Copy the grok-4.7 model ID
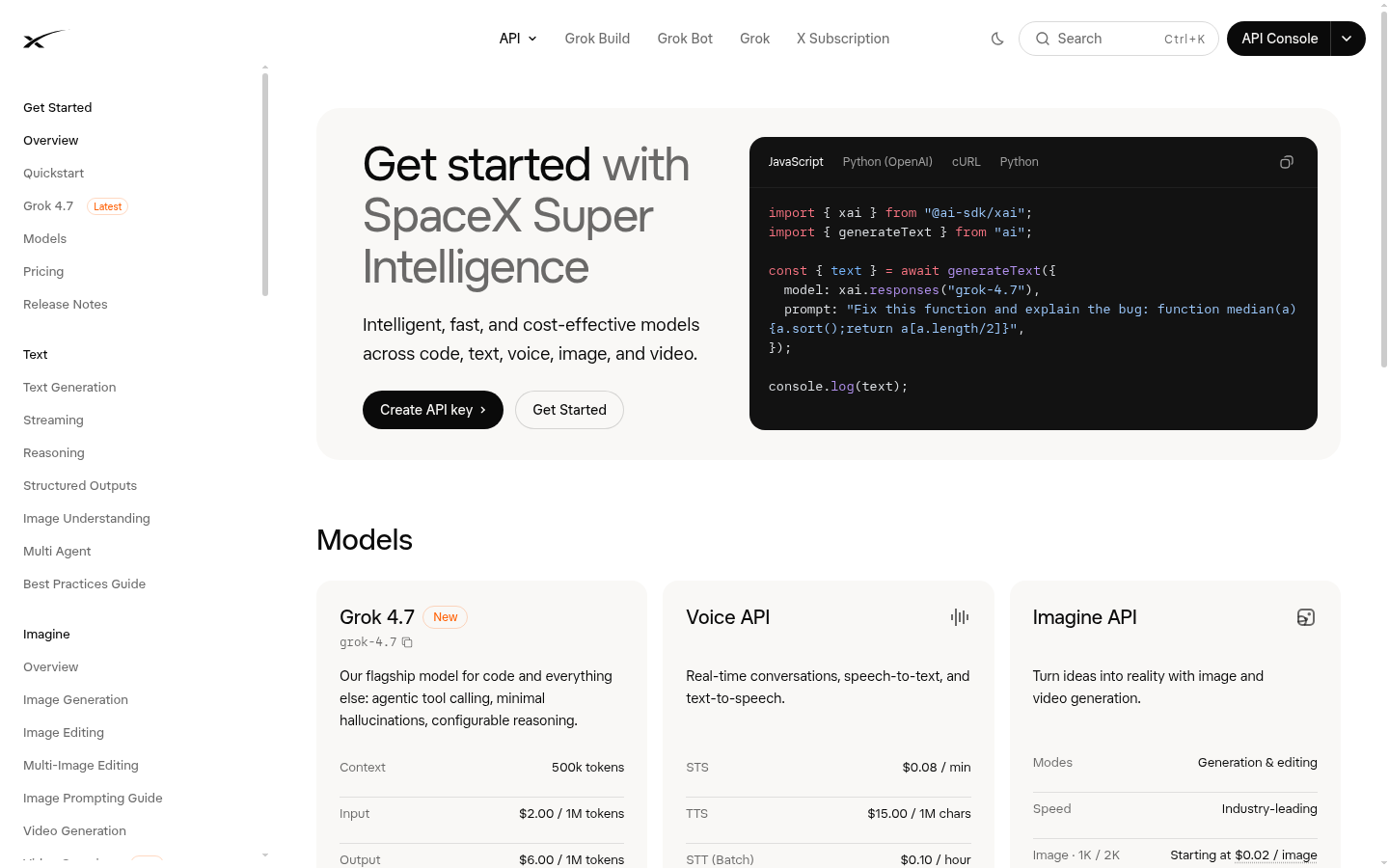 pyautogui.click(x=407, y=642)
